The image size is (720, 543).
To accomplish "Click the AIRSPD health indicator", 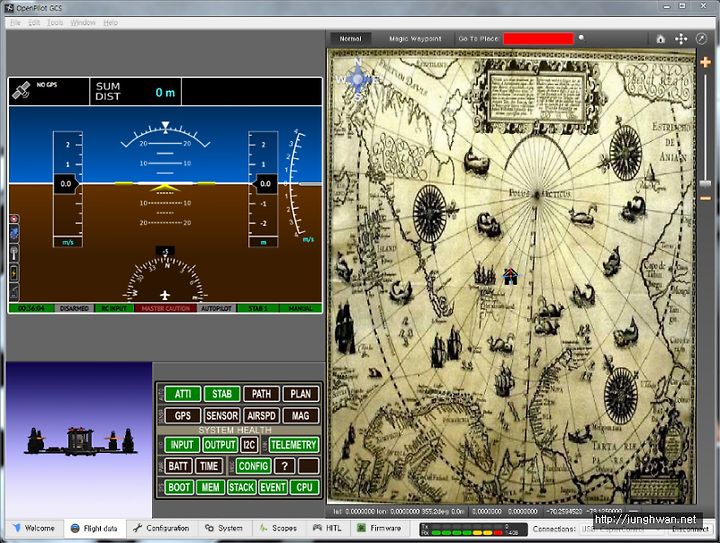I will pyautogui.click(x=261, y=415).
